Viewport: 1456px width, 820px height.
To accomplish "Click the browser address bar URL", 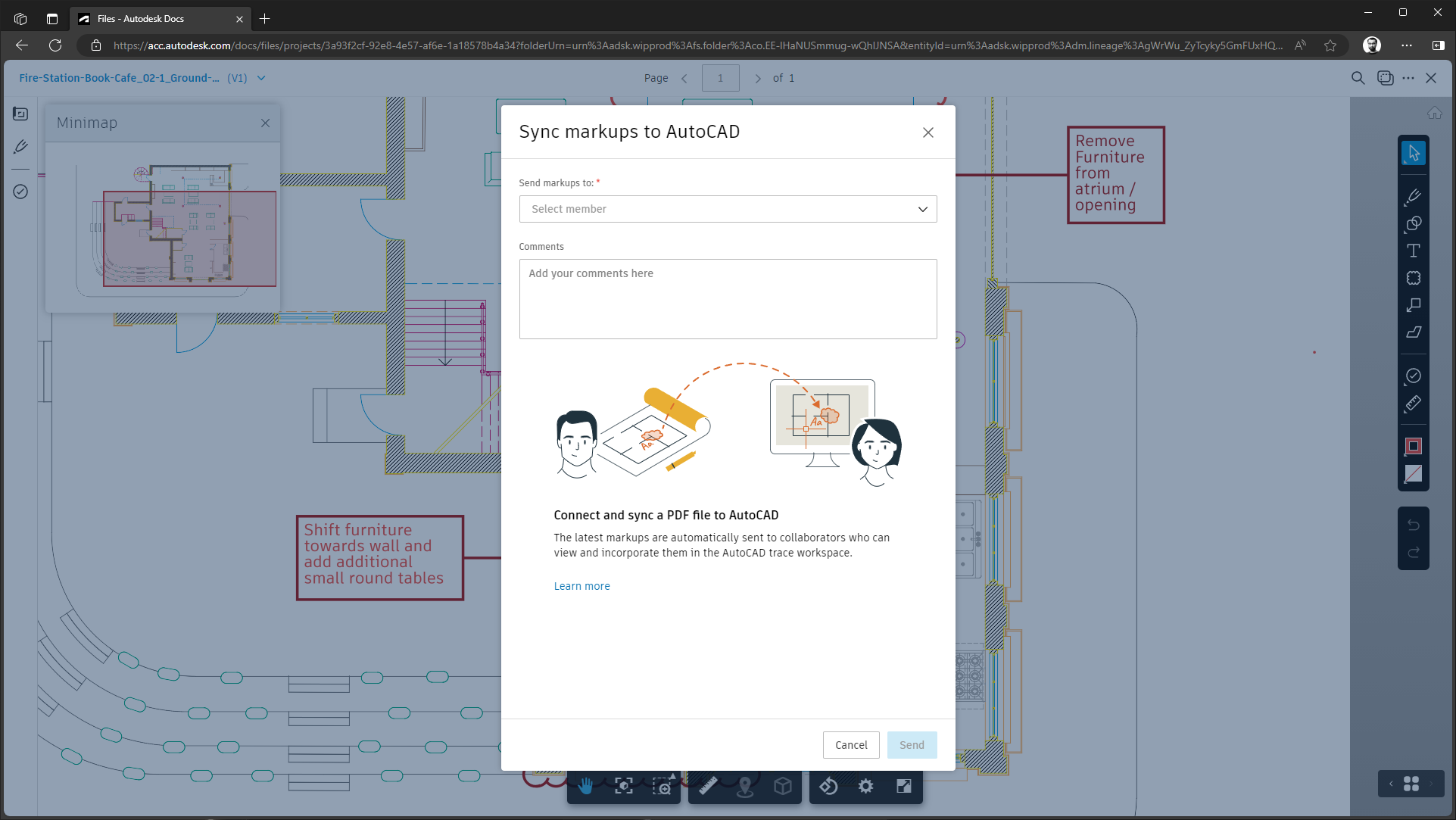I will pos(697,45).
